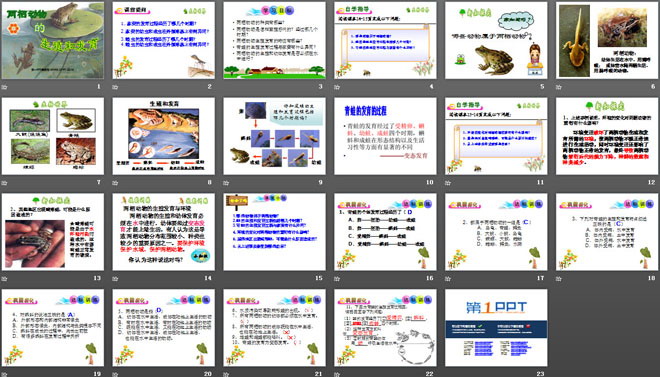The height and width of the screenshot is (377, 660).
Task: Pick slide 12 with red and blue paragraph
Action: click(x=607, y=136)
